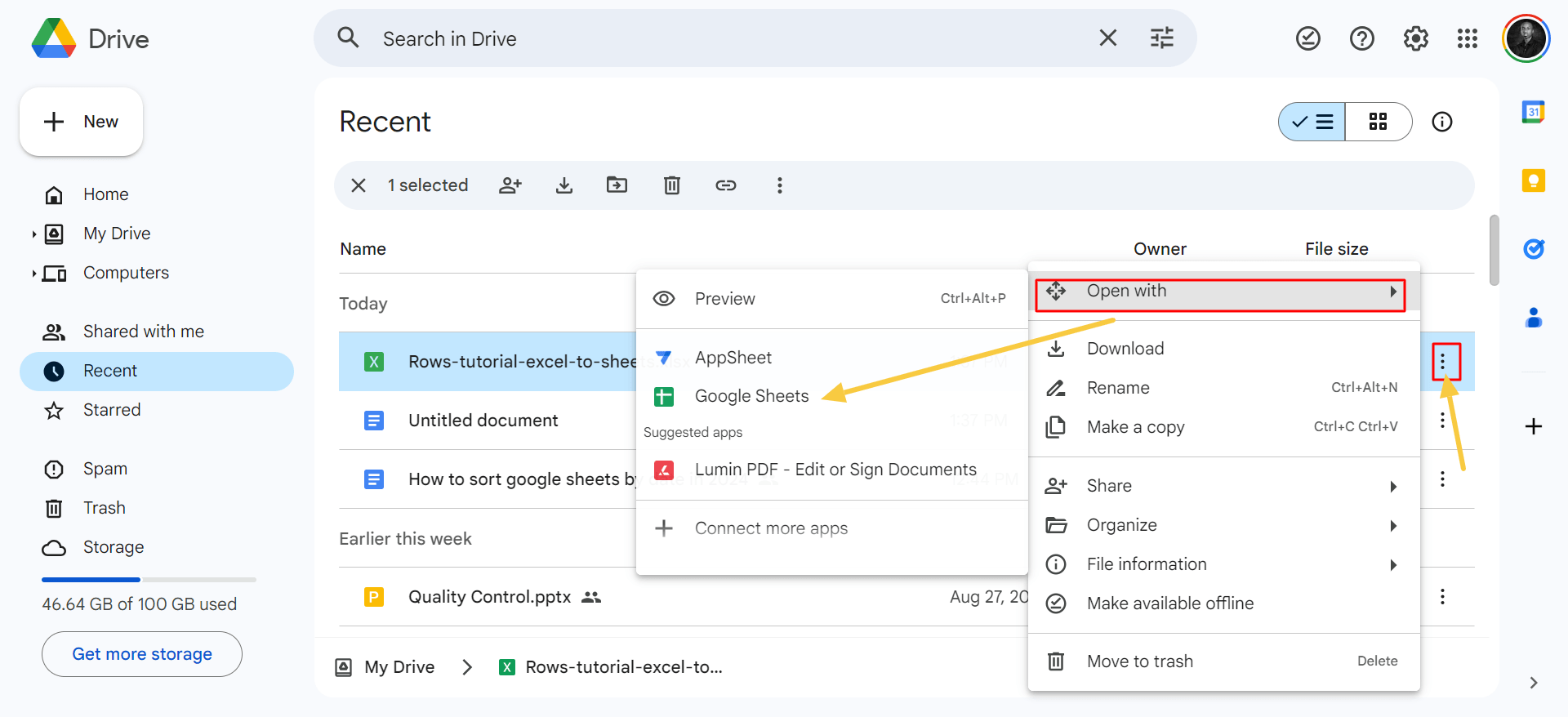Select Make available offline
Viewport: 1568px width, 717px height.
(1223, 603)
